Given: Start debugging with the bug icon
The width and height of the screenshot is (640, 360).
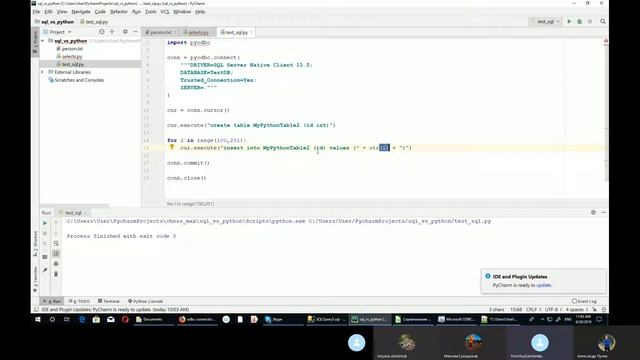Looking at the screenshot, I should click(579, 22).
